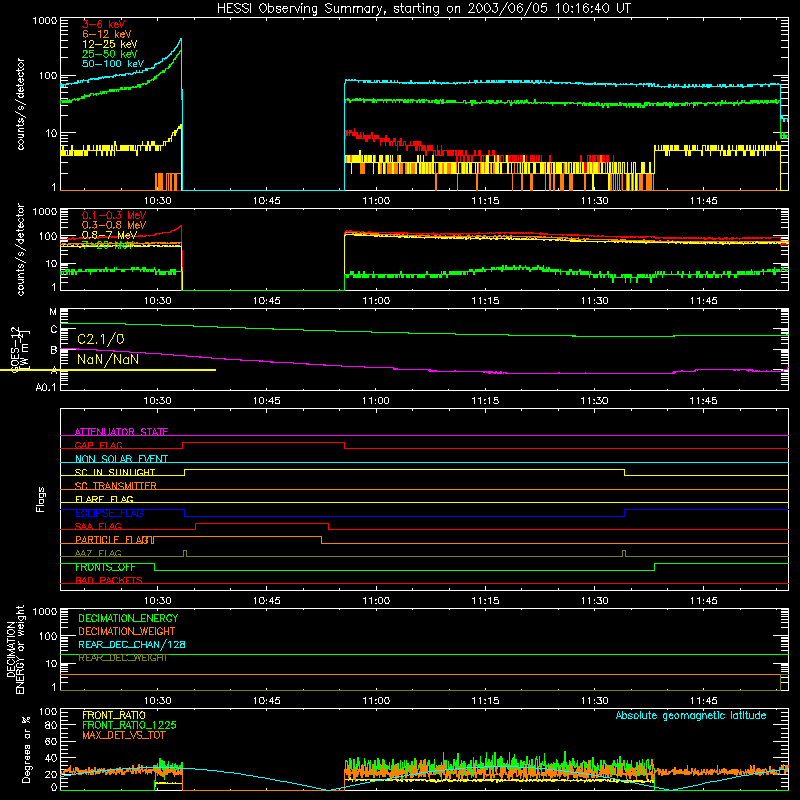Click the C2.1/0 GOES class label
Screen dimensions: 800x800
[x=101, y=339]
